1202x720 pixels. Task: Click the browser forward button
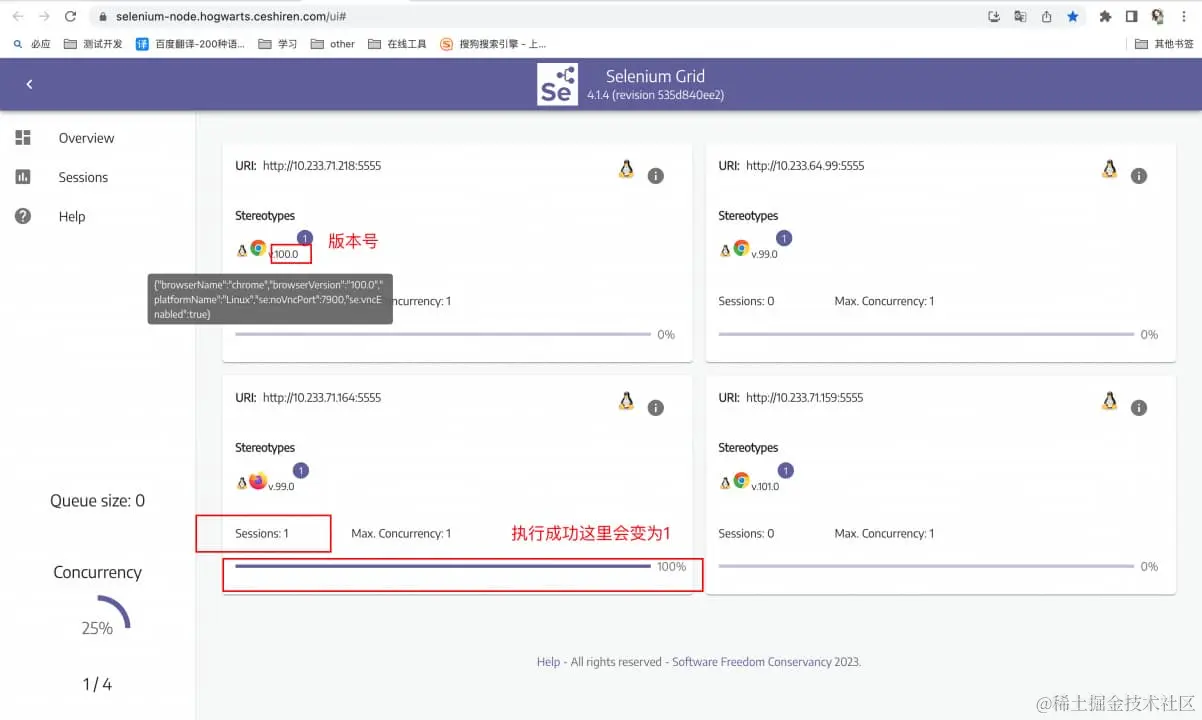(43, 16)
